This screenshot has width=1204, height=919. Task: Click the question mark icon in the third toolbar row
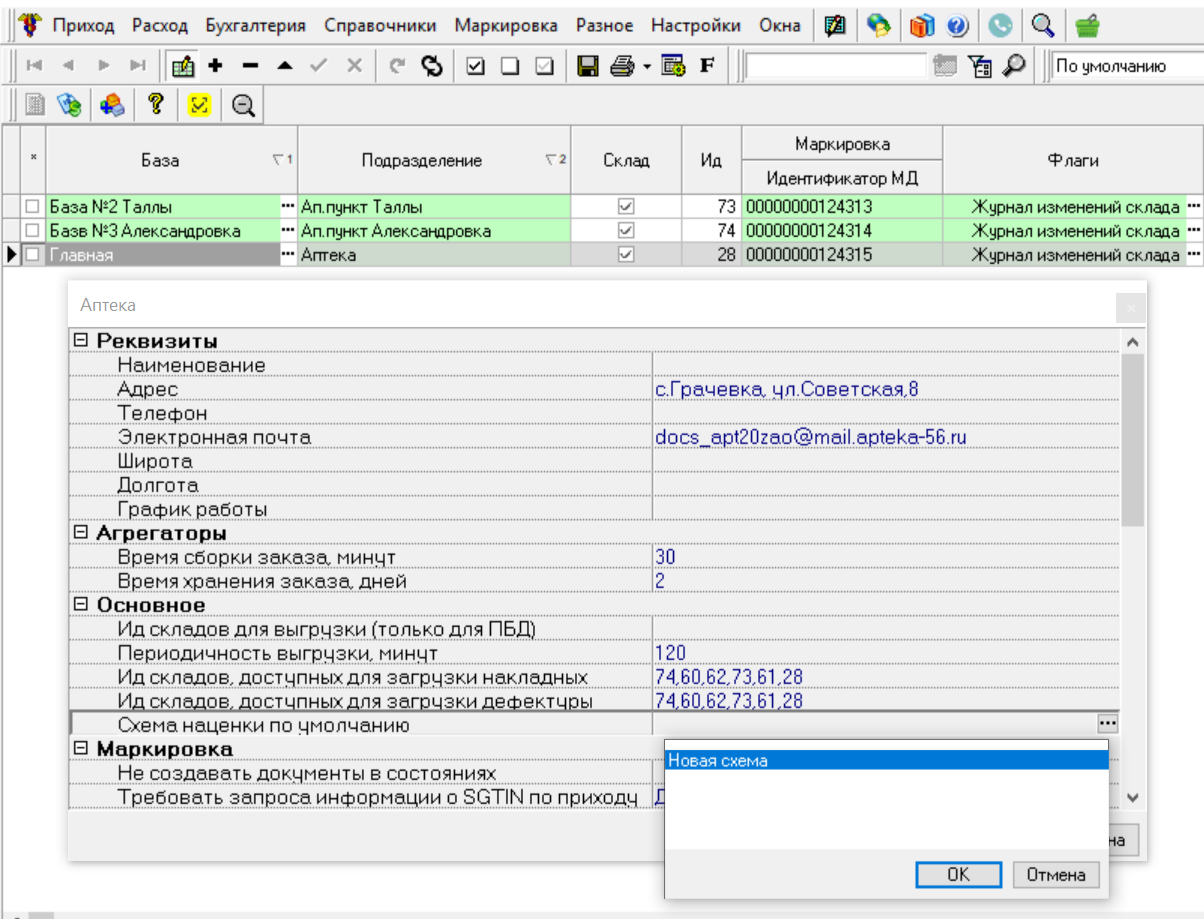click(x=155, y=103)
